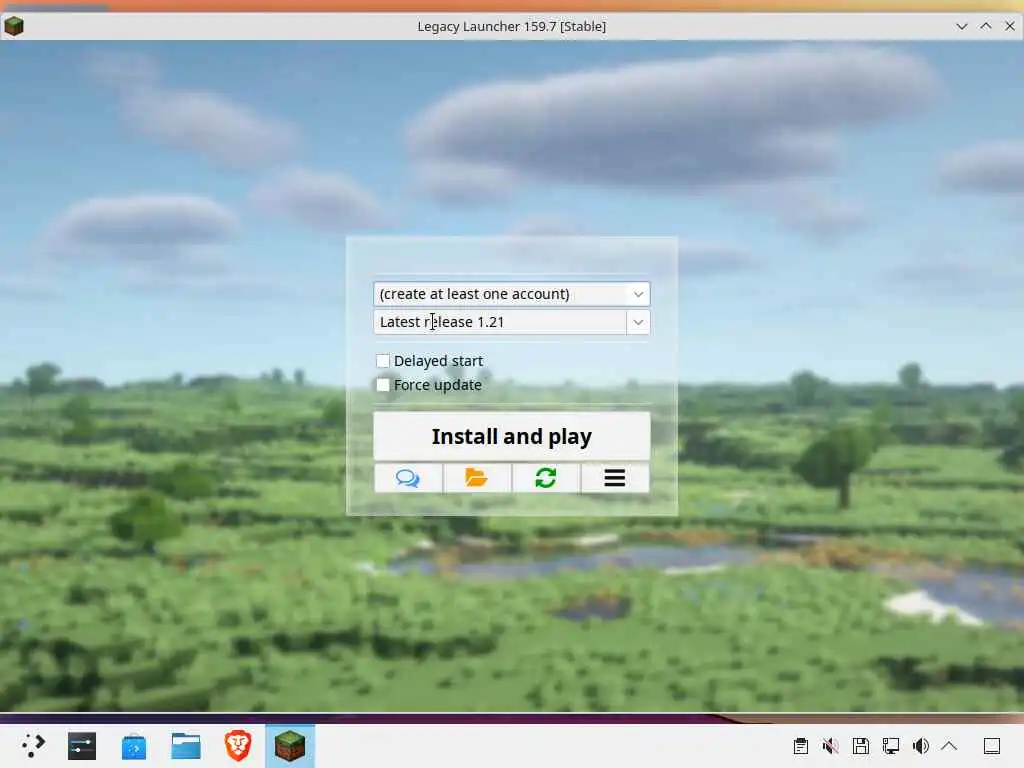Open the Dolphin file manager in the taskbar
Viewport: 1024px width, 768px height.
pyautogui.click(x=185, y=746)
